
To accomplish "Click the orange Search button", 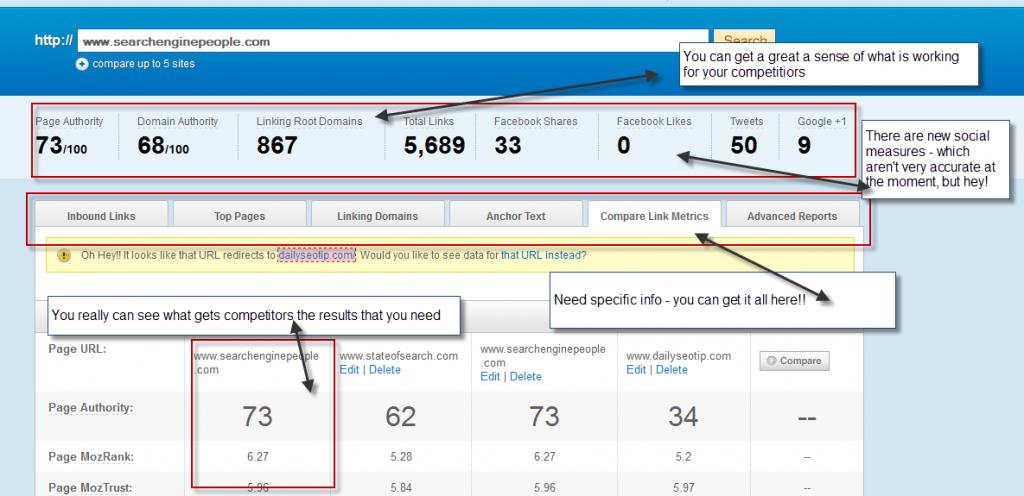I will coord(744,37).
